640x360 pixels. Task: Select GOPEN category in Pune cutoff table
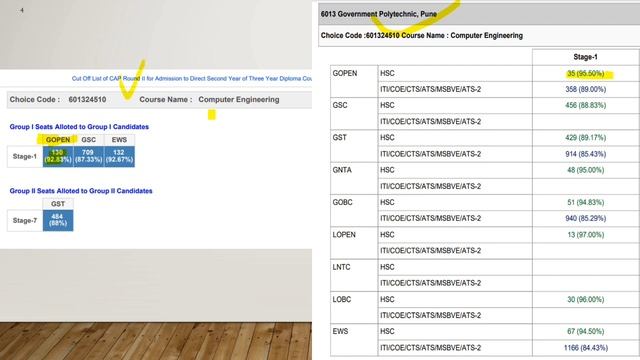tap(345, 73)
